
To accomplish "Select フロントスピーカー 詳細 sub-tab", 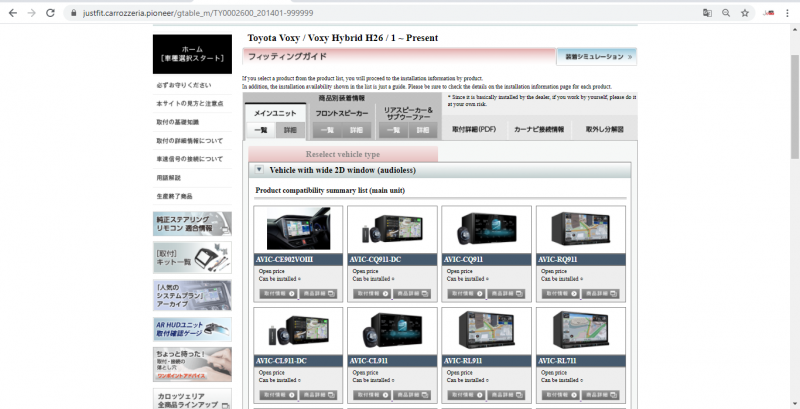I will 357,131.
